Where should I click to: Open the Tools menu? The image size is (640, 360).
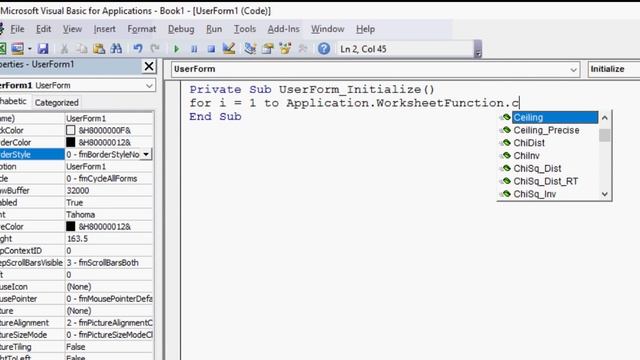(x=244, y=29)
